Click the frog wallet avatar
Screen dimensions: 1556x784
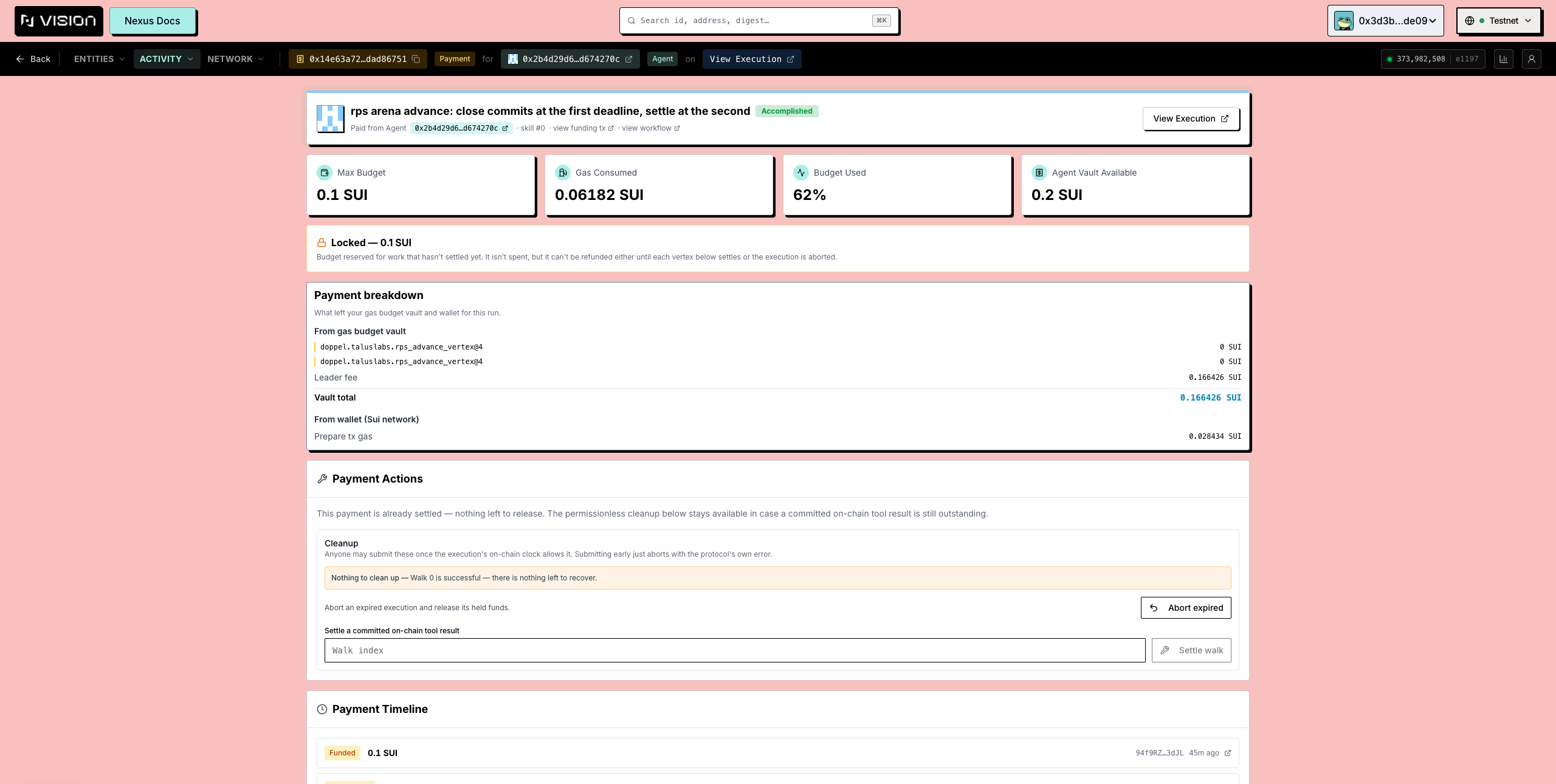1343,21
